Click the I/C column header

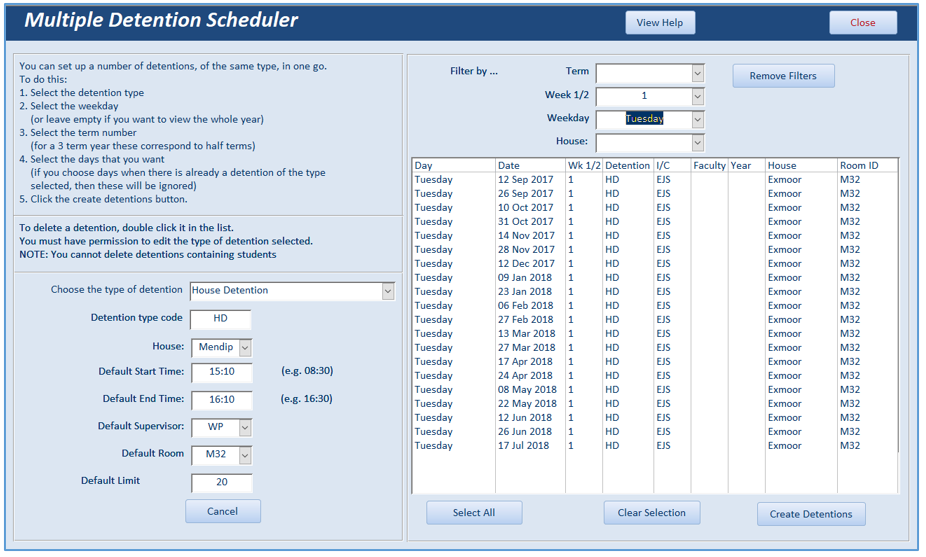(x=672, y=166)
